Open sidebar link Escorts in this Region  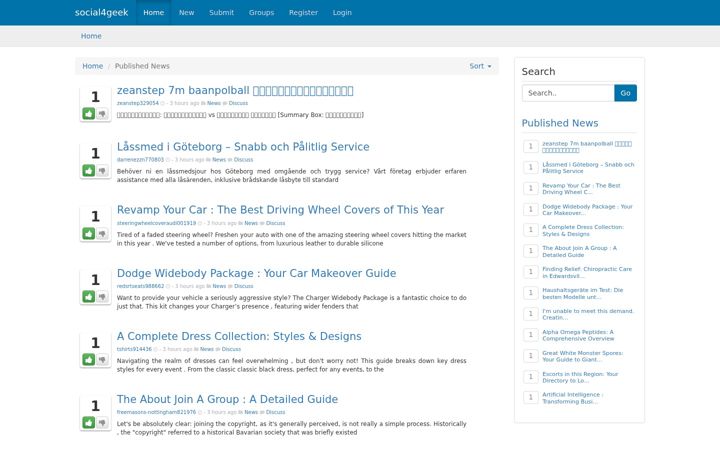(x=580, y=377)
